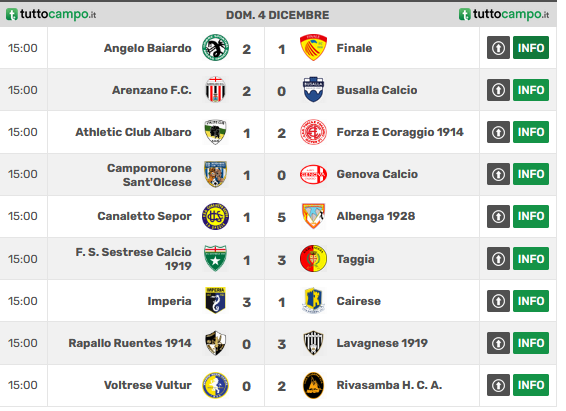Click the F. S. Sestrese Calcio 1919 name
Image resolution: width=566 pixels, height=411 pixels.
[x=133, y=259]
